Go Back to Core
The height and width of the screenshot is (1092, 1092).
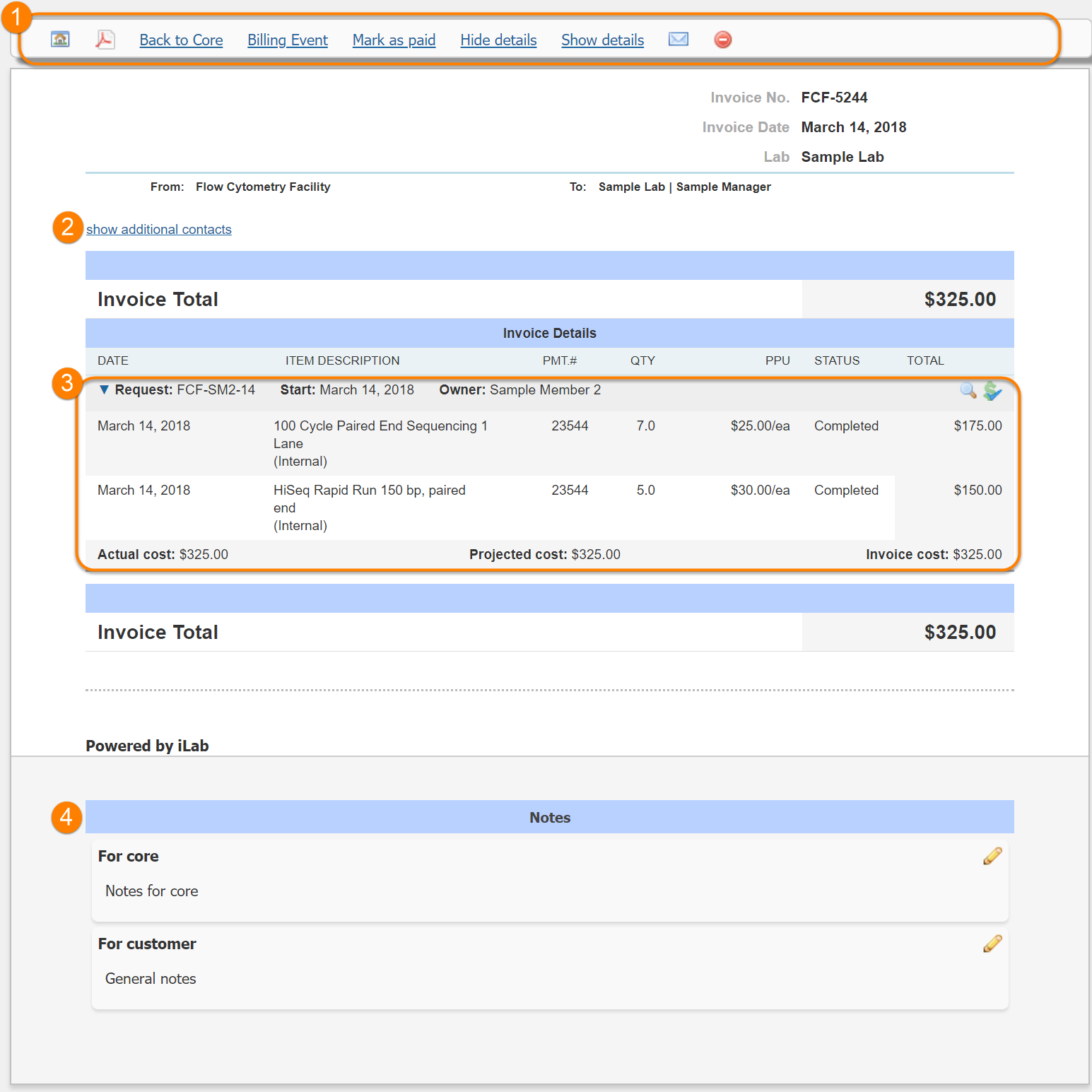[181, 40]
